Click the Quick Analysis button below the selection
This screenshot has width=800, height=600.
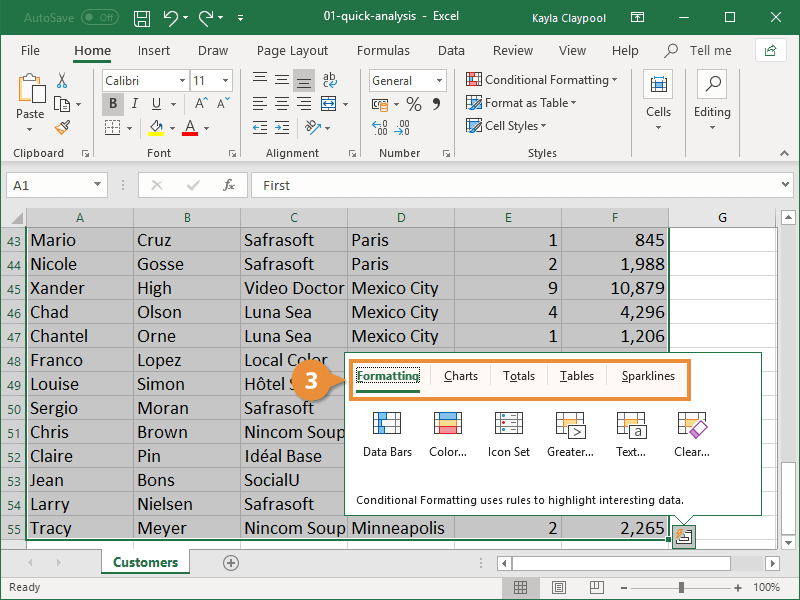coord(683,537)
